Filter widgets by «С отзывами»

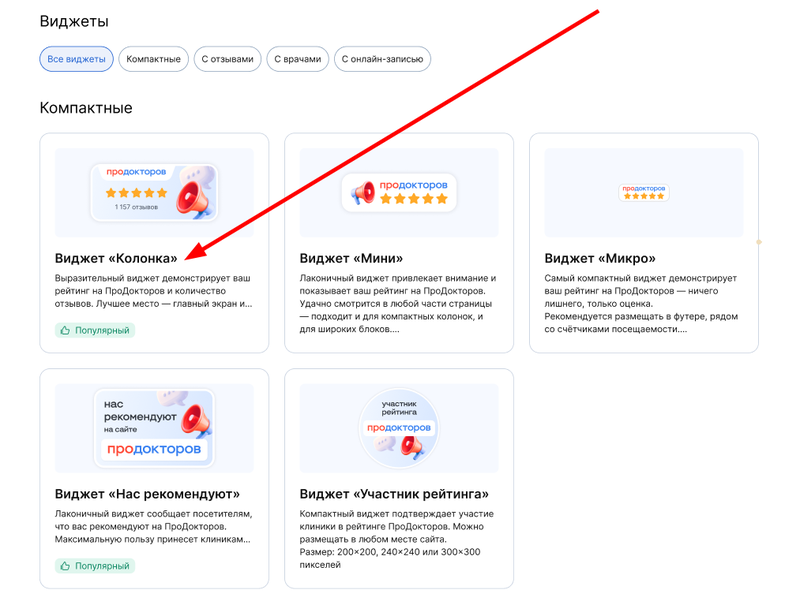click(x=228, y=59)
